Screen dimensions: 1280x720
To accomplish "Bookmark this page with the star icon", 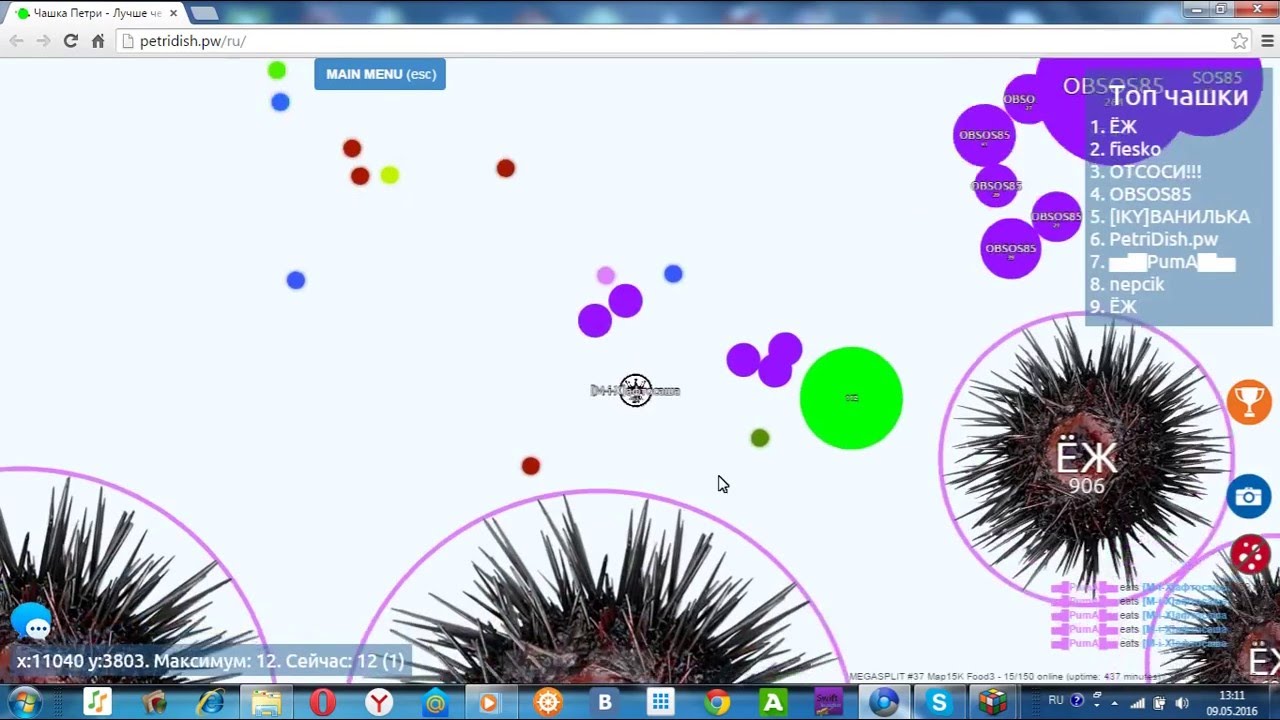I will point(1239,41).
